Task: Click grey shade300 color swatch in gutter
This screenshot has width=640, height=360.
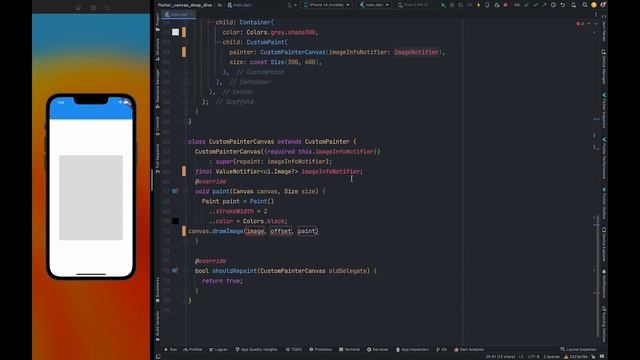Action: click(x=175, y=32)
